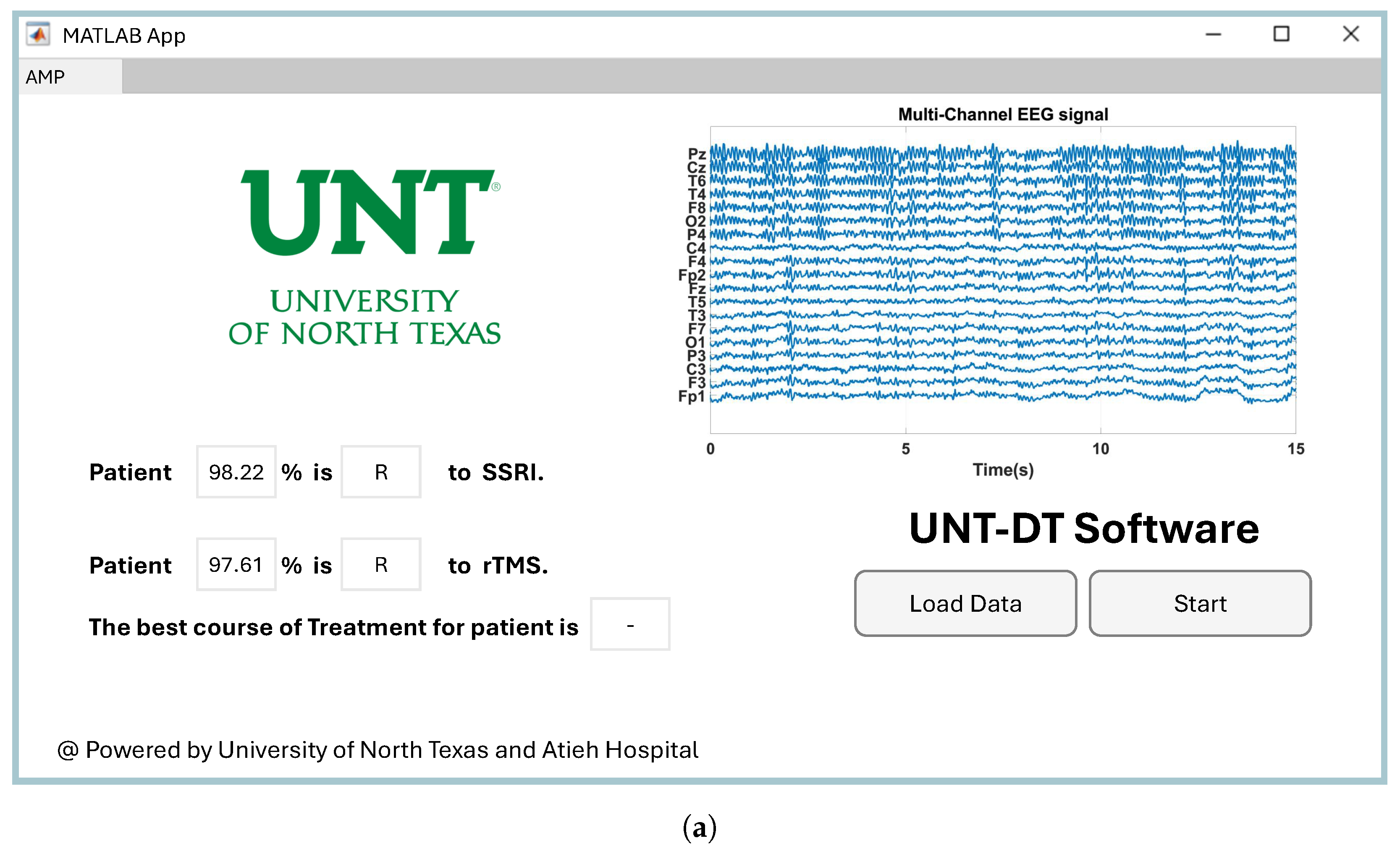Click the 'to rTMS.' label
The height and width of the screenshot is (854, 1400).
click(x=498, y=566)
